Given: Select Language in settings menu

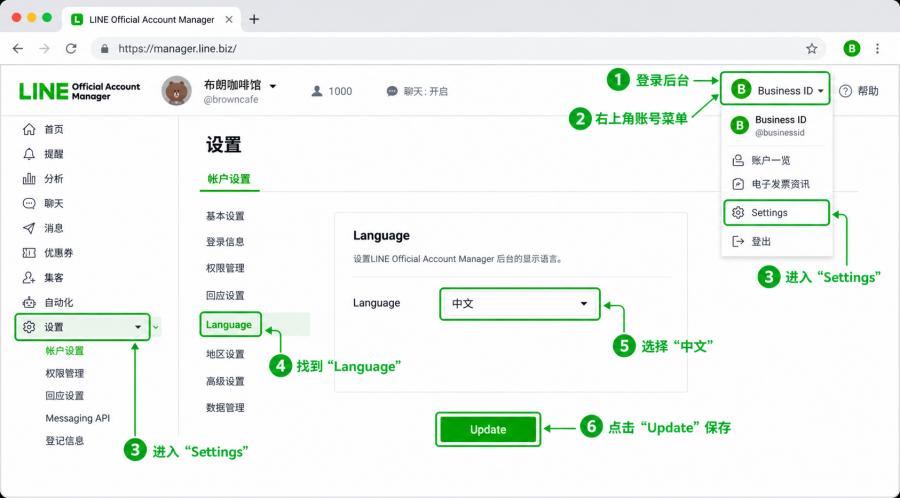Looking at the screenshot, I should (230, 324).
